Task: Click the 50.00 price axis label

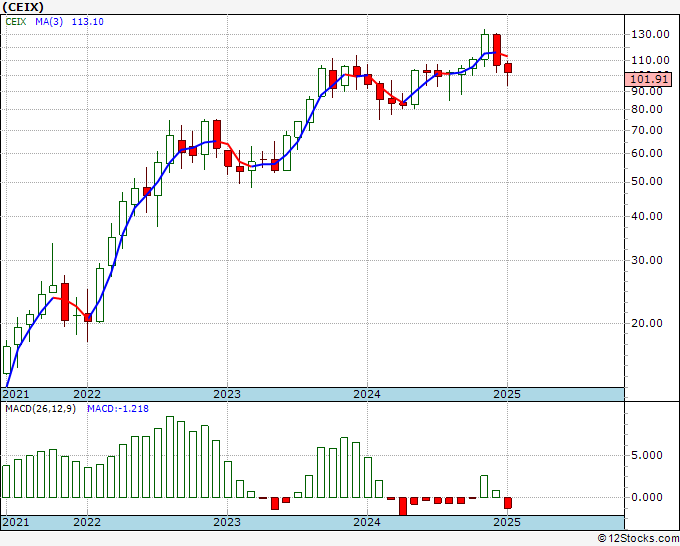Action: tap(646, 181)
